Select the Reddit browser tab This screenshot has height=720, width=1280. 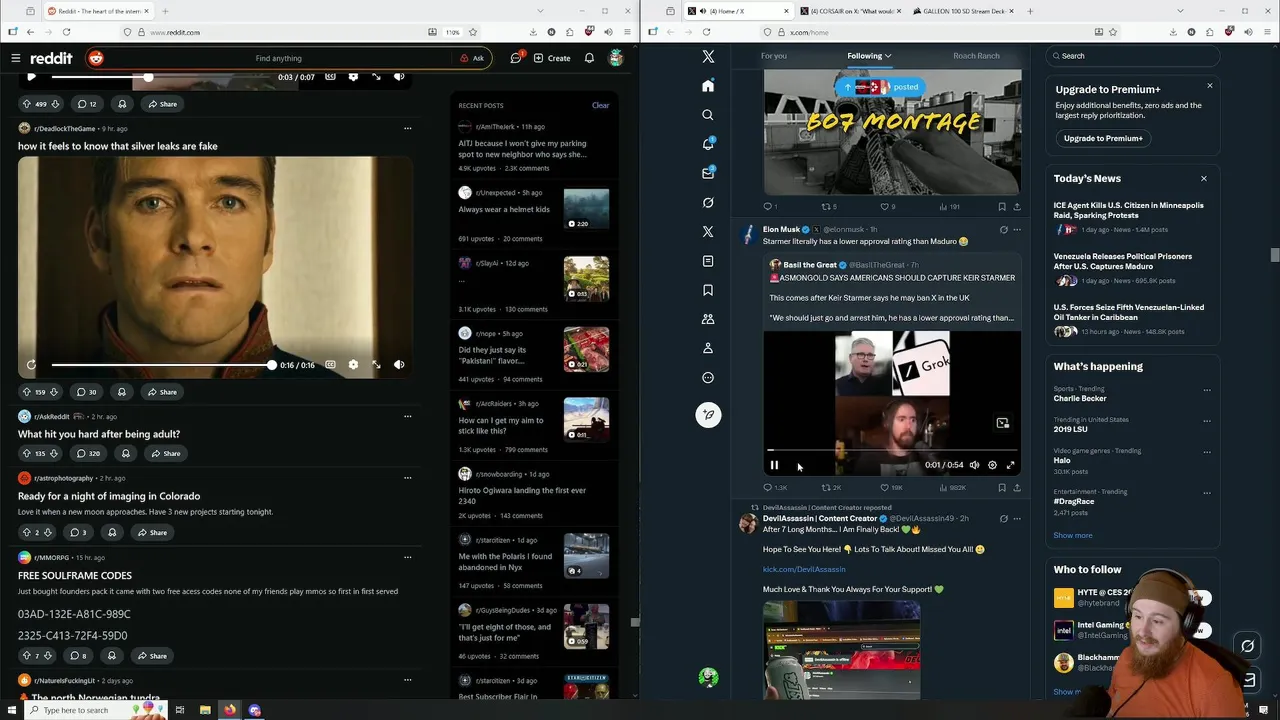[97, 11]
